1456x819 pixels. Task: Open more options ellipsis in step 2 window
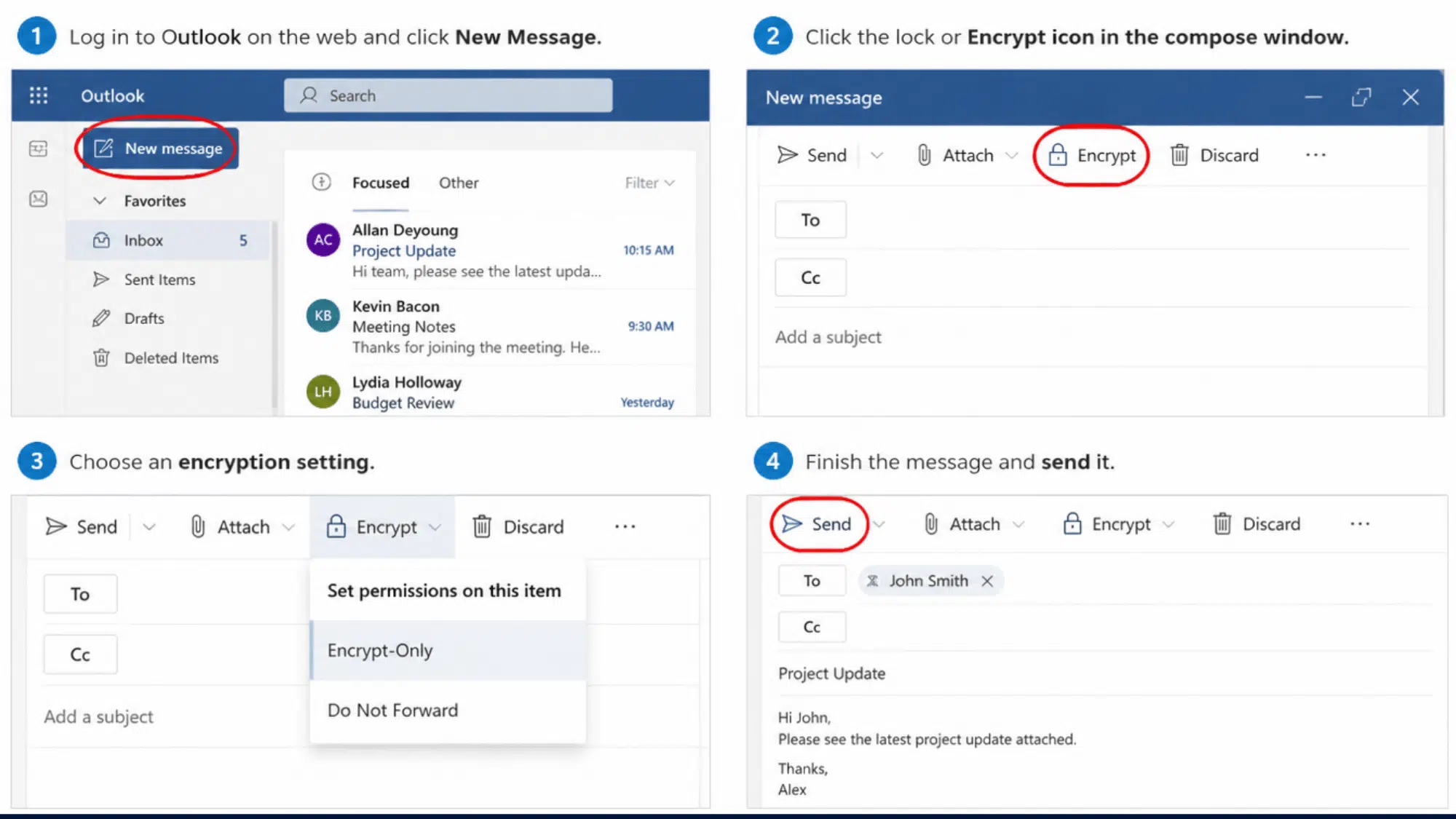coord(1315,155)
